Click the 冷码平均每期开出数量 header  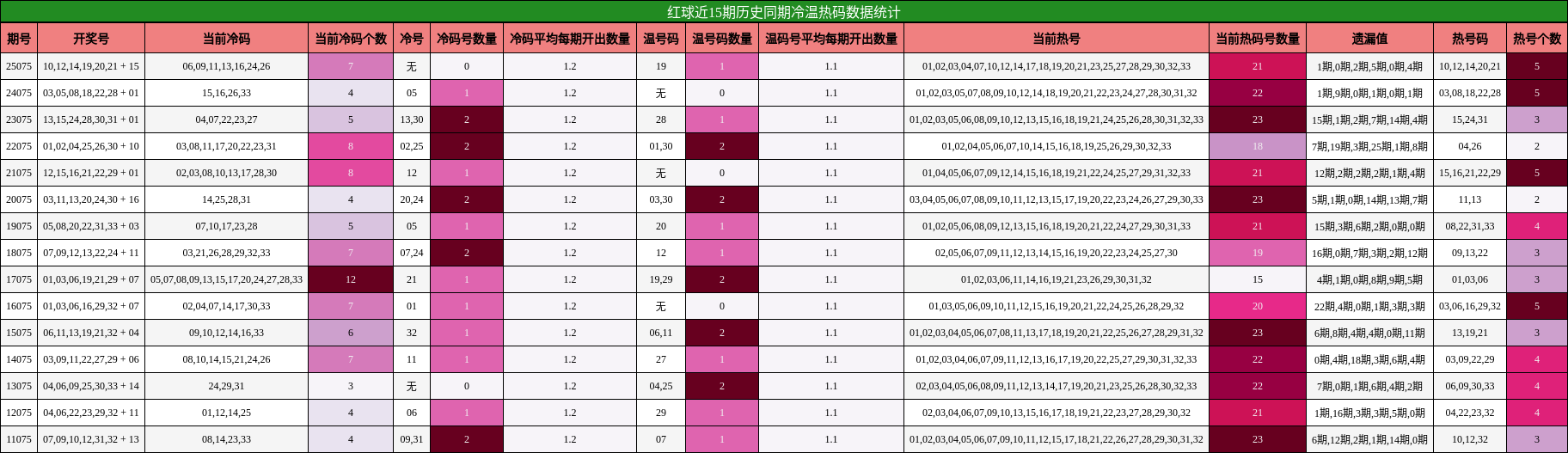pos(570,39)
